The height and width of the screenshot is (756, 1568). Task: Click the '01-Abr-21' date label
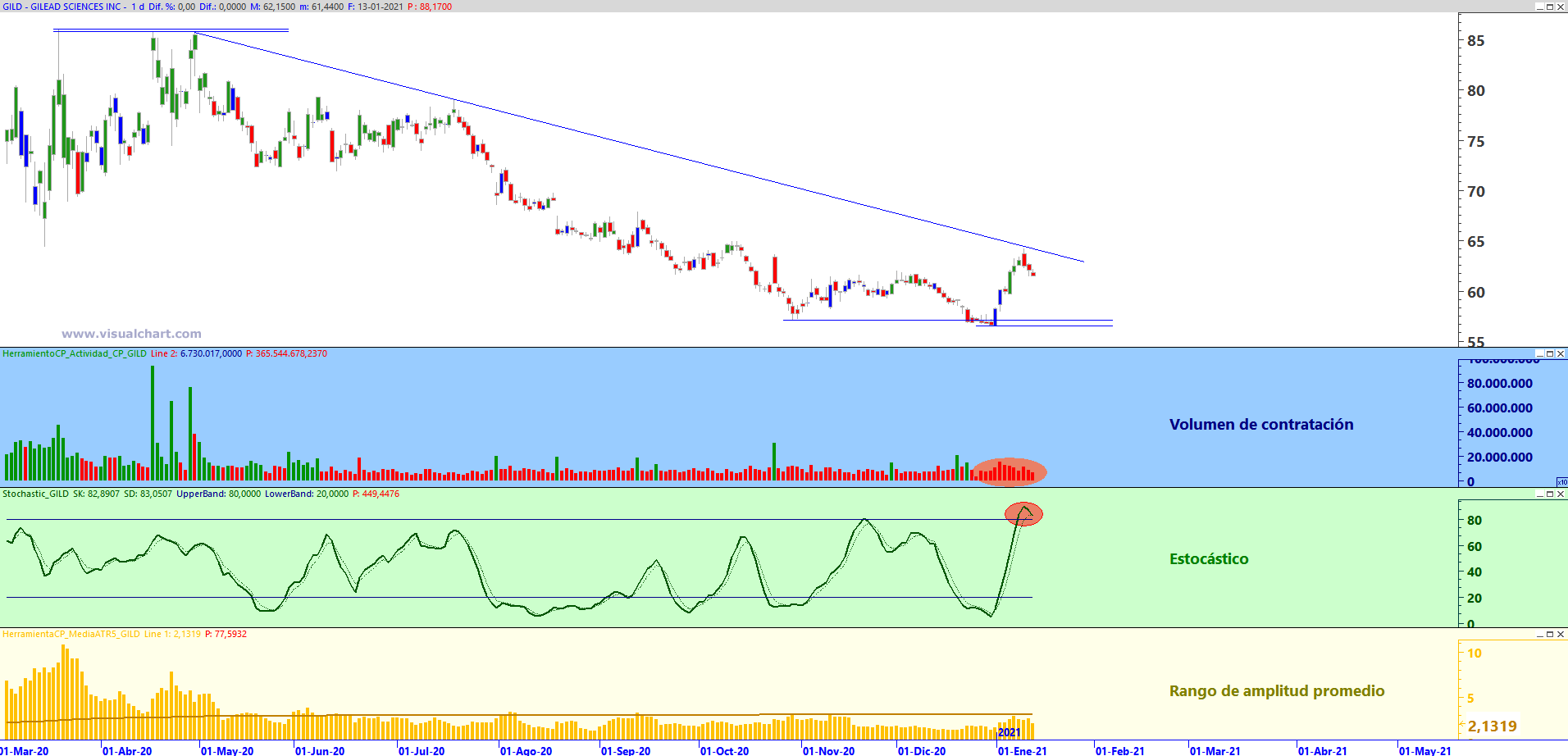pos(1323,750)
